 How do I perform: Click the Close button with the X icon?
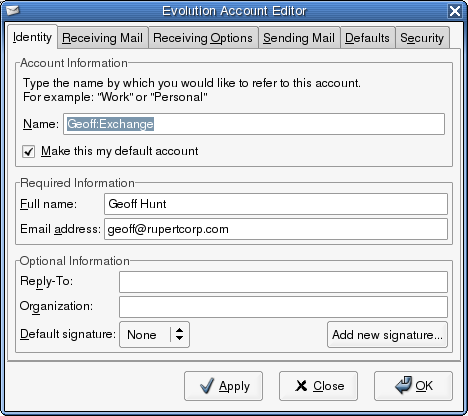(x=318, y=386)
